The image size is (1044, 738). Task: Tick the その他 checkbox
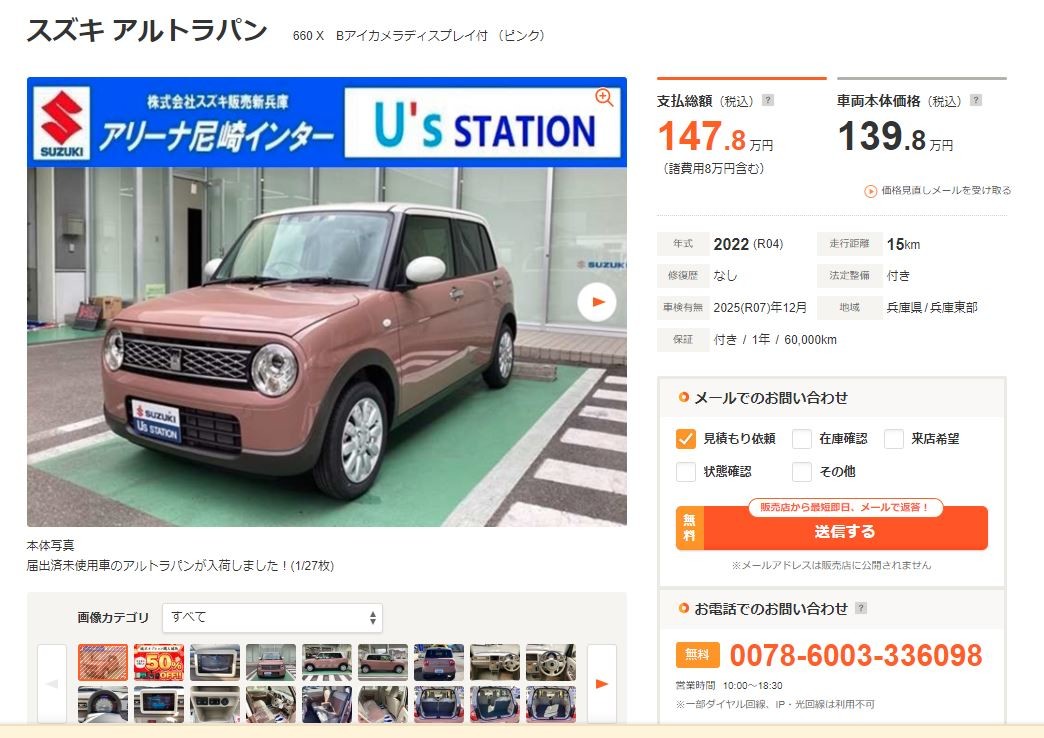[x=802, y=472]
